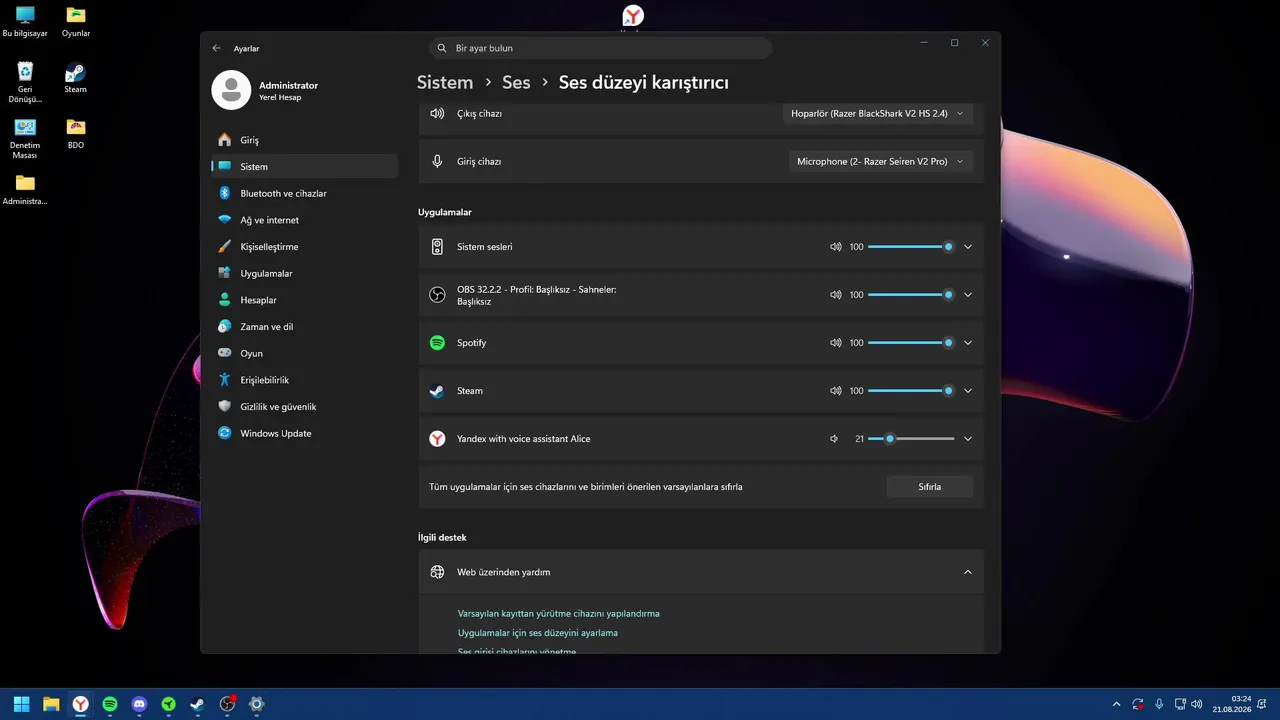The height and width of the screenshot is (720, 1280).
Task: Click the OBS volume slider
Action: click(x=911, y=295)
